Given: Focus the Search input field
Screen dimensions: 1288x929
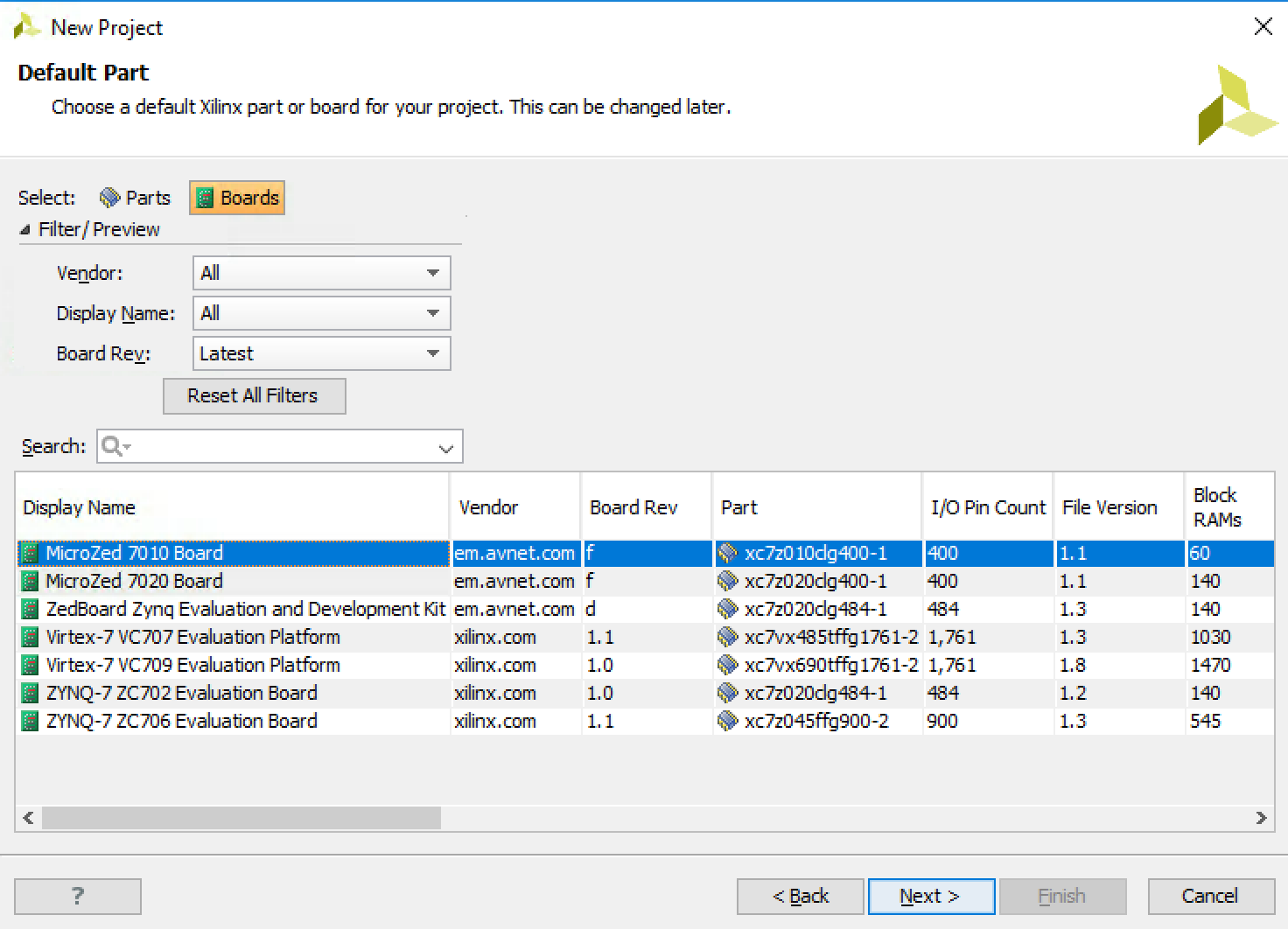Looking at the screenshot, I should pos(280,446).
